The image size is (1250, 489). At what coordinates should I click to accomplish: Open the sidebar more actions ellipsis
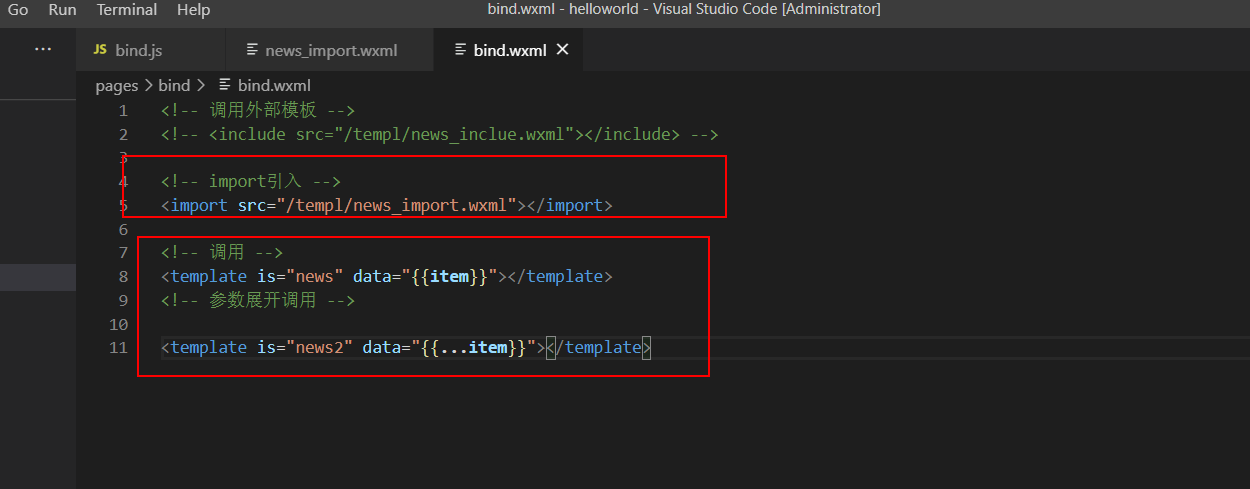pyautogui.click(x=43, y=49)
